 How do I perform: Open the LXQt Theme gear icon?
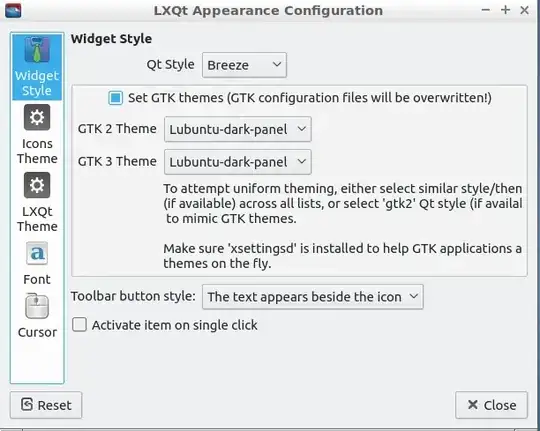(37, 185)
